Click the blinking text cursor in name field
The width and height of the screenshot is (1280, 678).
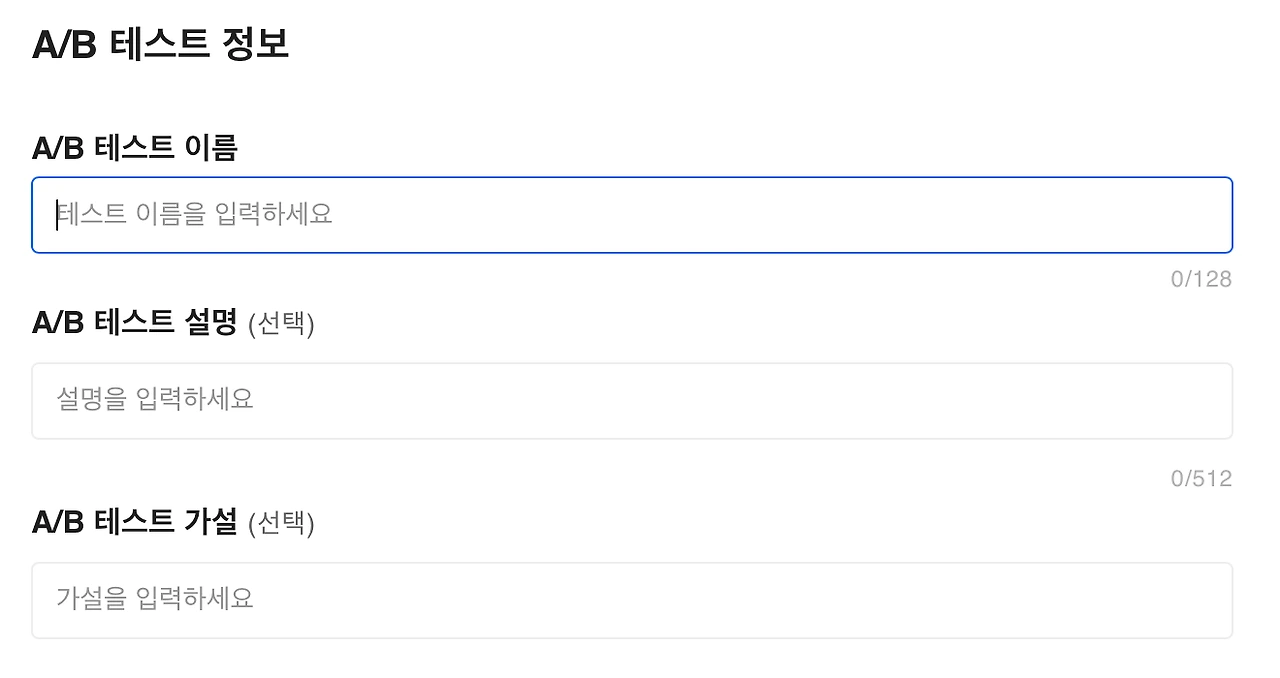57,215
